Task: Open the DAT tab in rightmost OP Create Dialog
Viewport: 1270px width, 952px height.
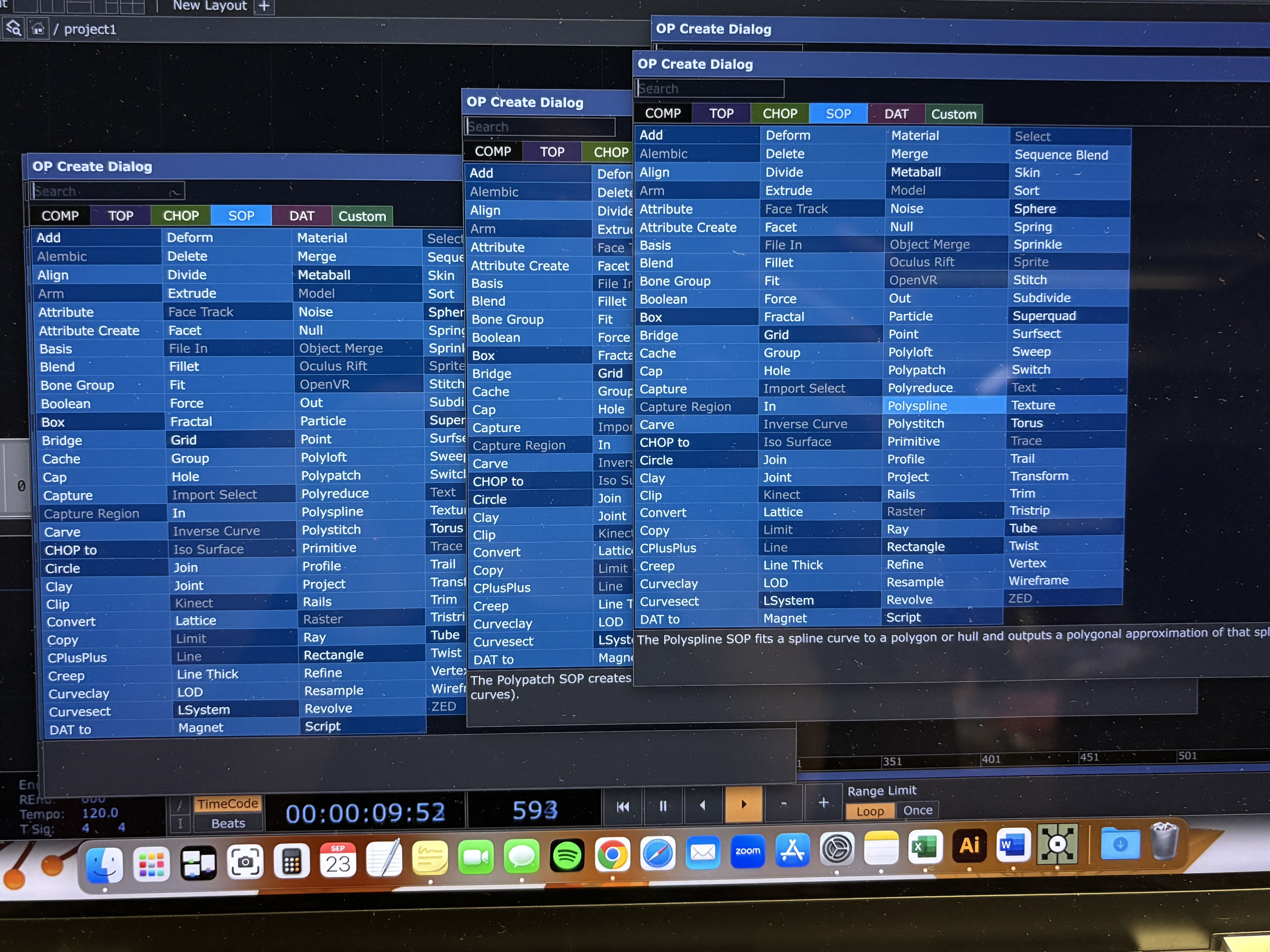Action: click(x=895, y=113)
